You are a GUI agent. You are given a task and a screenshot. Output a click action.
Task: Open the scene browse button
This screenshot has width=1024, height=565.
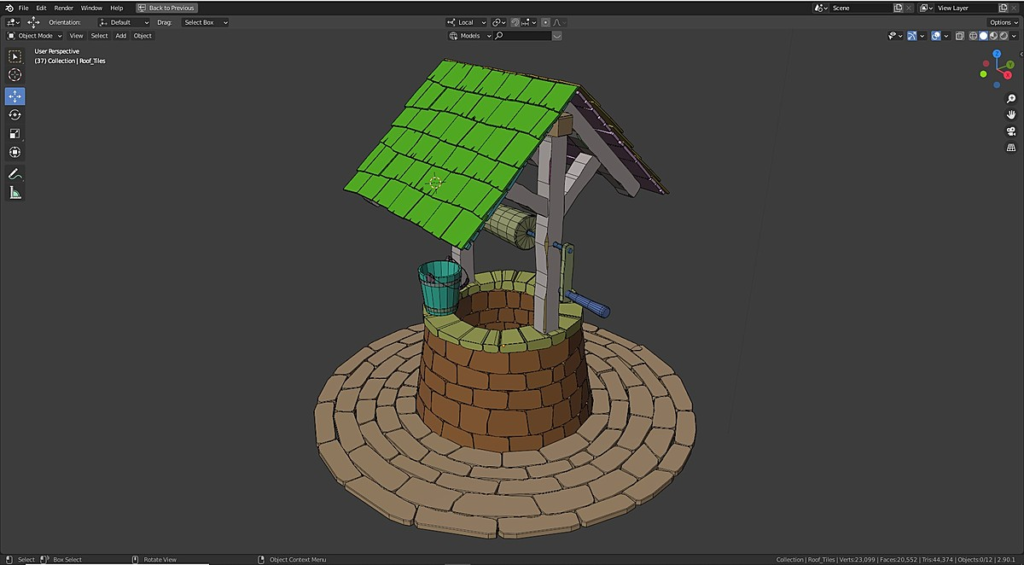[x=820, y=8]
